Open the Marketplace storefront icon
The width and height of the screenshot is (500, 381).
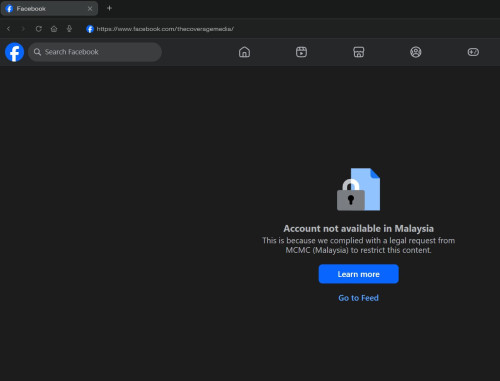pos(359,52)
